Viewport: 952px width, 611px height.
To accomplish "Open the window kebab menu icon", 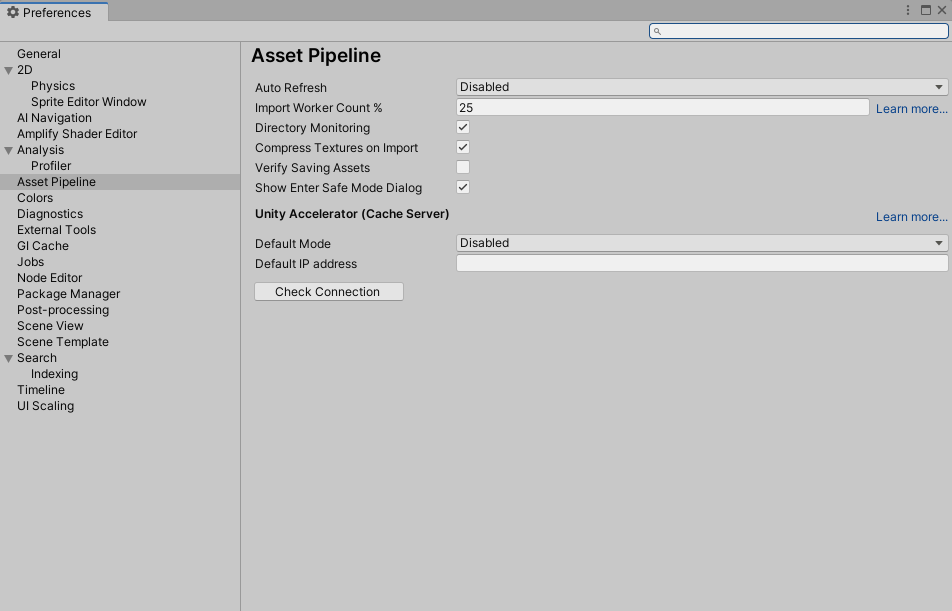I will point(908,10).
